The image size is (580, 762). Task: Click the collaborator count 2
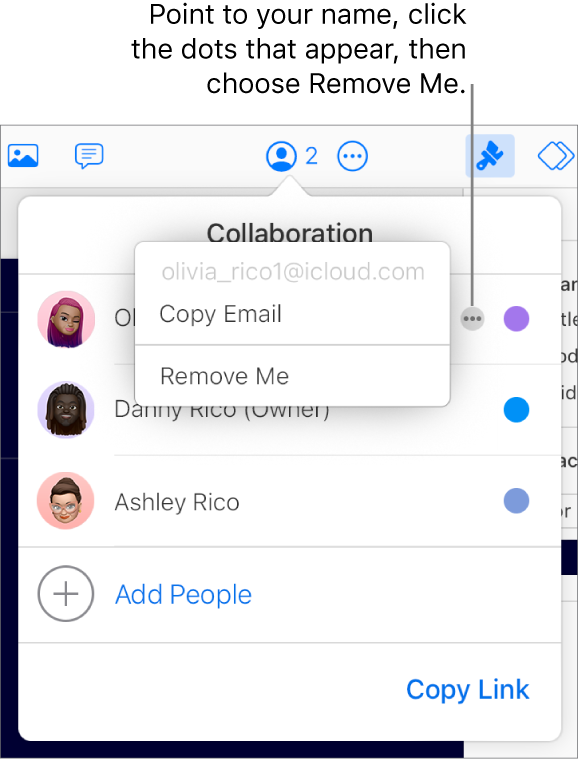click(x=311, y=156)
